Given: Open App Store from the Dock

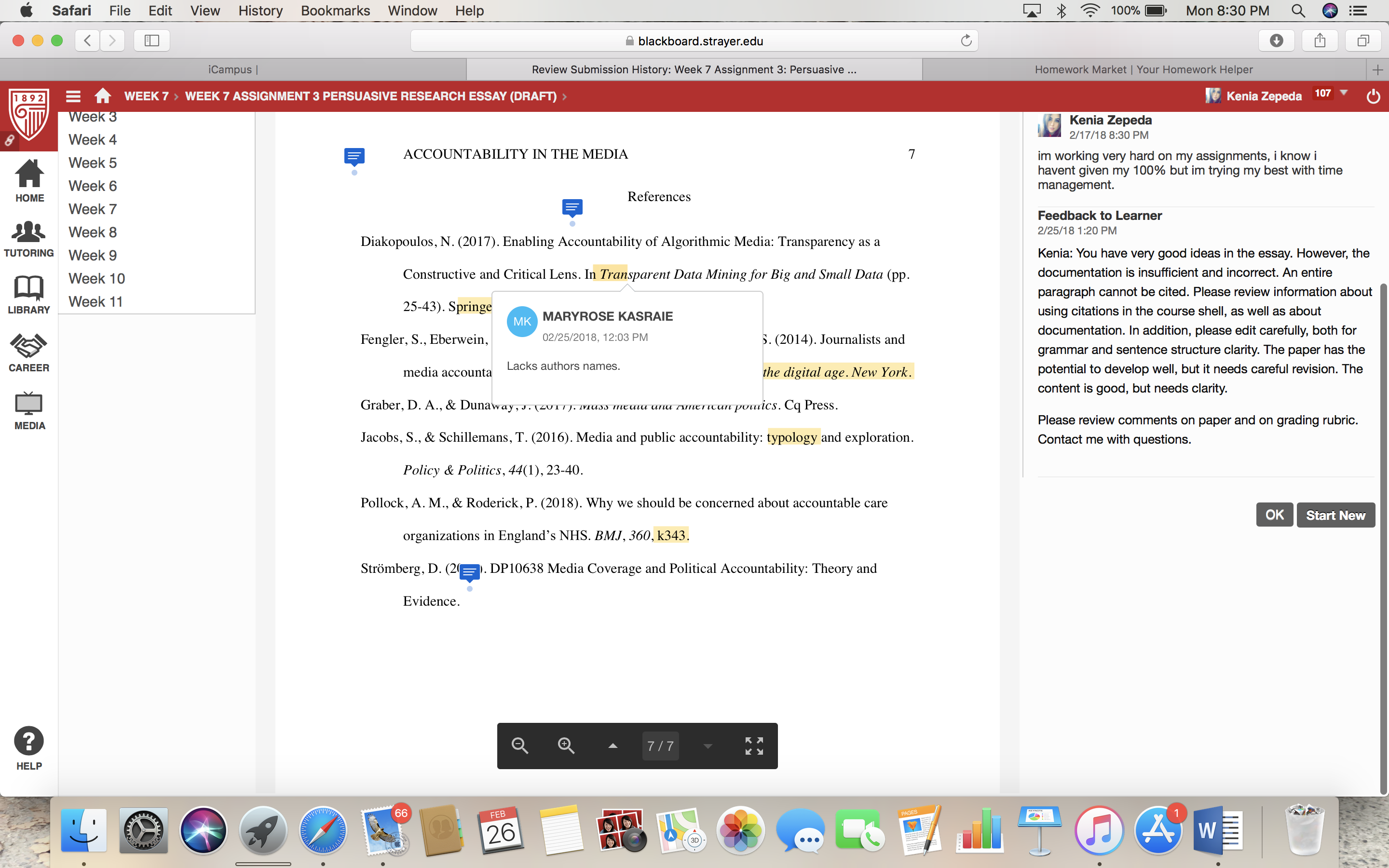Looking at the screenshot, I should tap(1157, 830).
